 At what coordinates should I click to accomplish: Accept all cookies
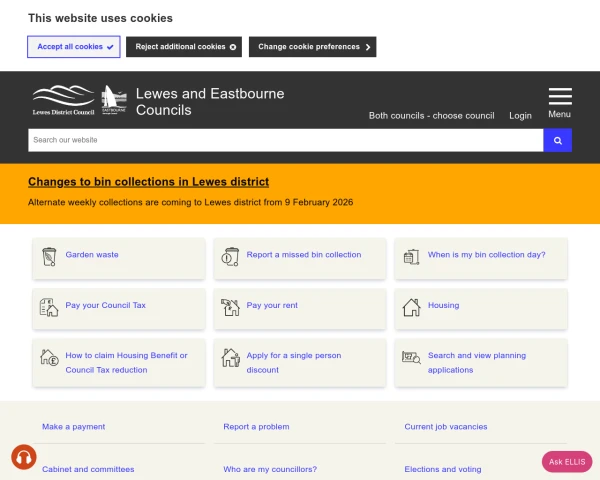pos(73,47)
